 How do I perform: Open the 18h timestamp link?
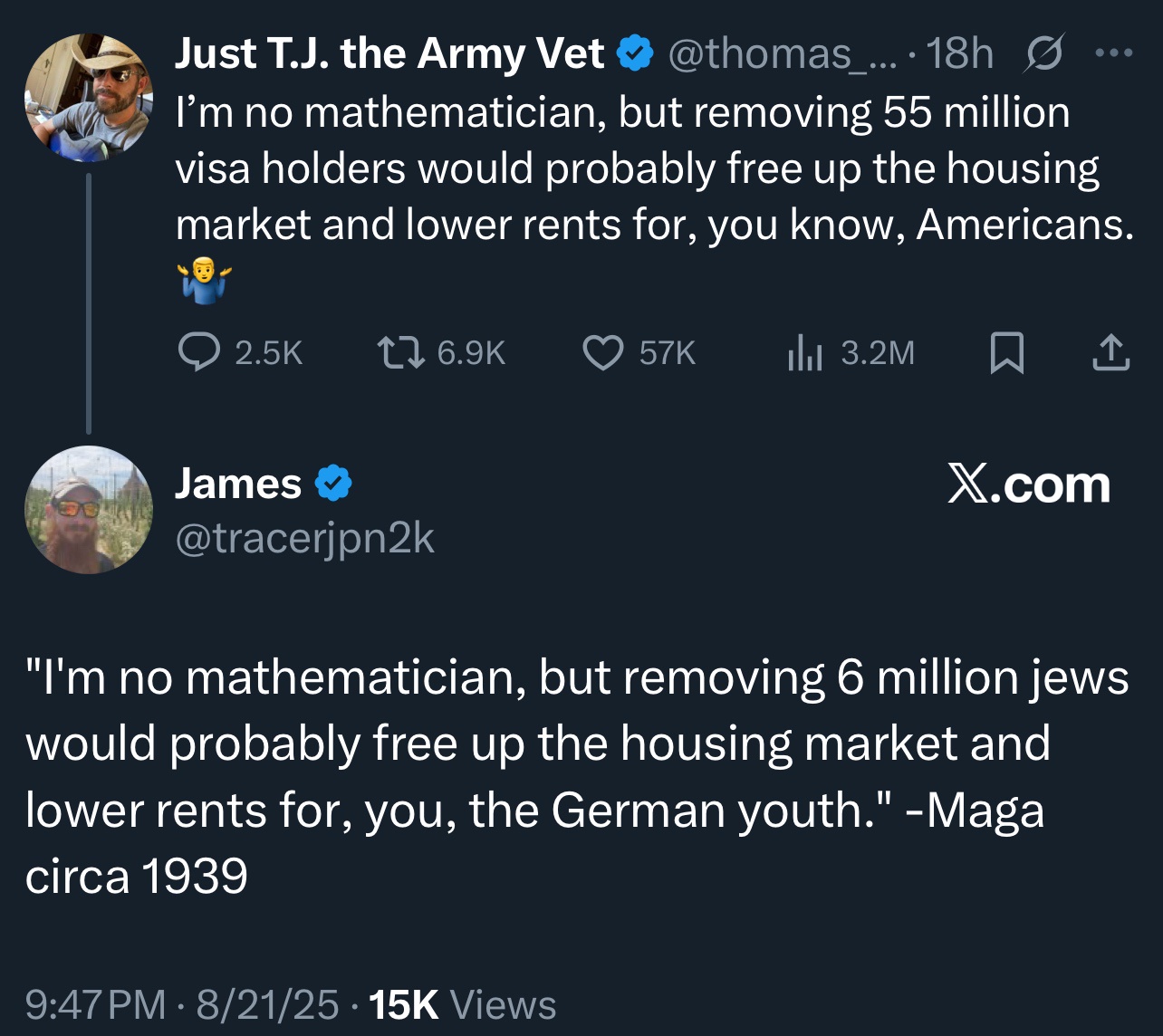click(x=959, y=54)
